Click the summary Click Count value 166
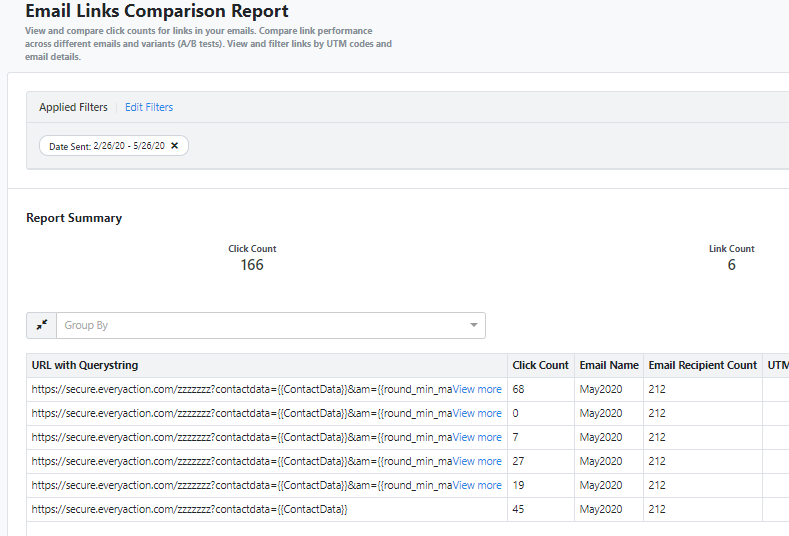This screenshot has width=789, height=536. point(252,265)
